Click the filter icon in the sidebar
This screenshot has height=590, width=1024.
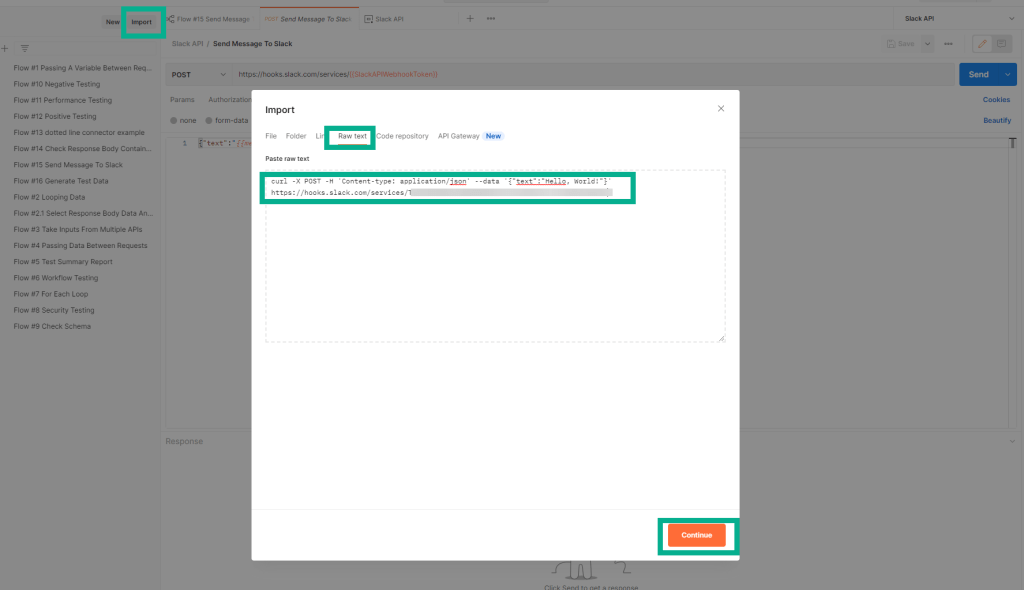[x=25, y=48]
